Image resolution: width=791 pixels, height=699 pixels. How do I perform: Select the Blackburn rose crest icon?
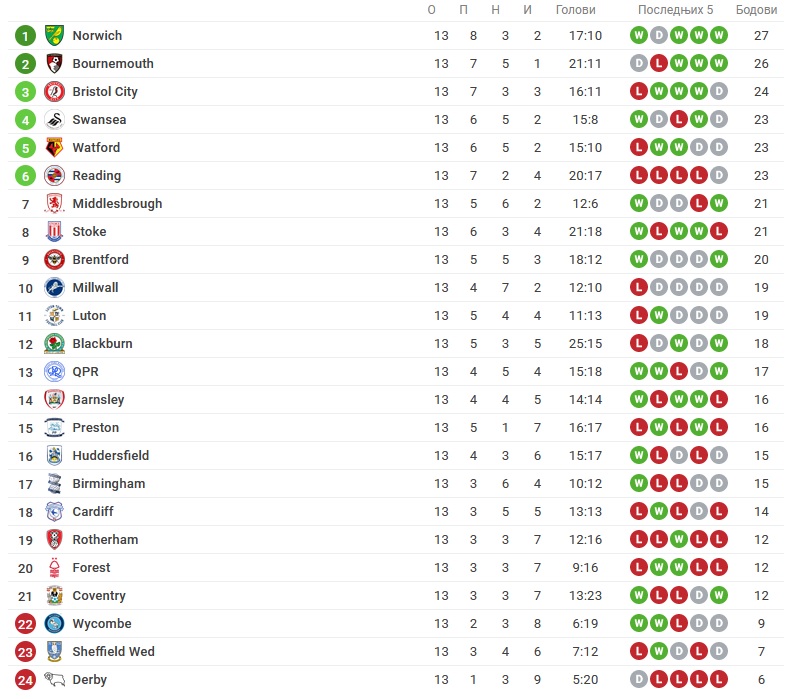pyautogui.click(x=54, y=343)
